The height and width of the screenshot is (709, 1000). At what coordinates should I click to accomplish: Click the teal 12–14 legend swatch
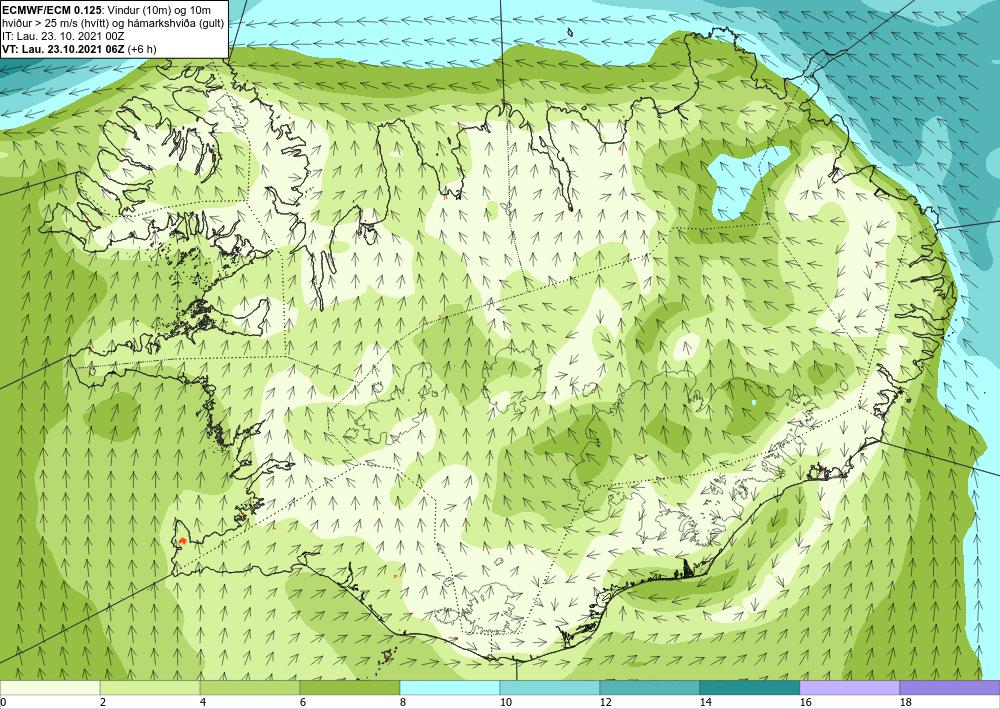click(650, 687)
